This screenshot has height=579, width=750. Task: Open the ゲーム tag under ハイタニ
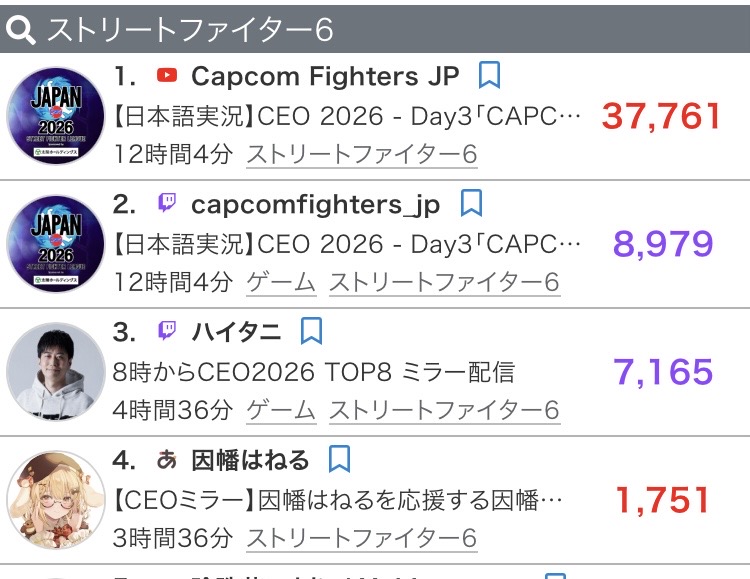pos(281,410)
